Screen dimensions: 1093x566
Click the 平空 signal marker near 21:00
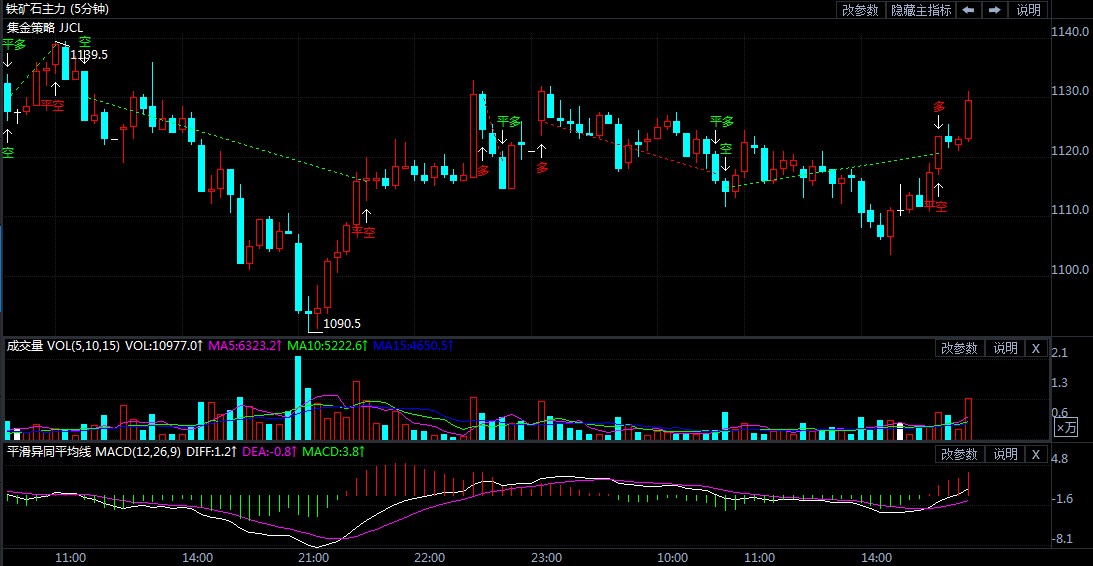point(362,232)
